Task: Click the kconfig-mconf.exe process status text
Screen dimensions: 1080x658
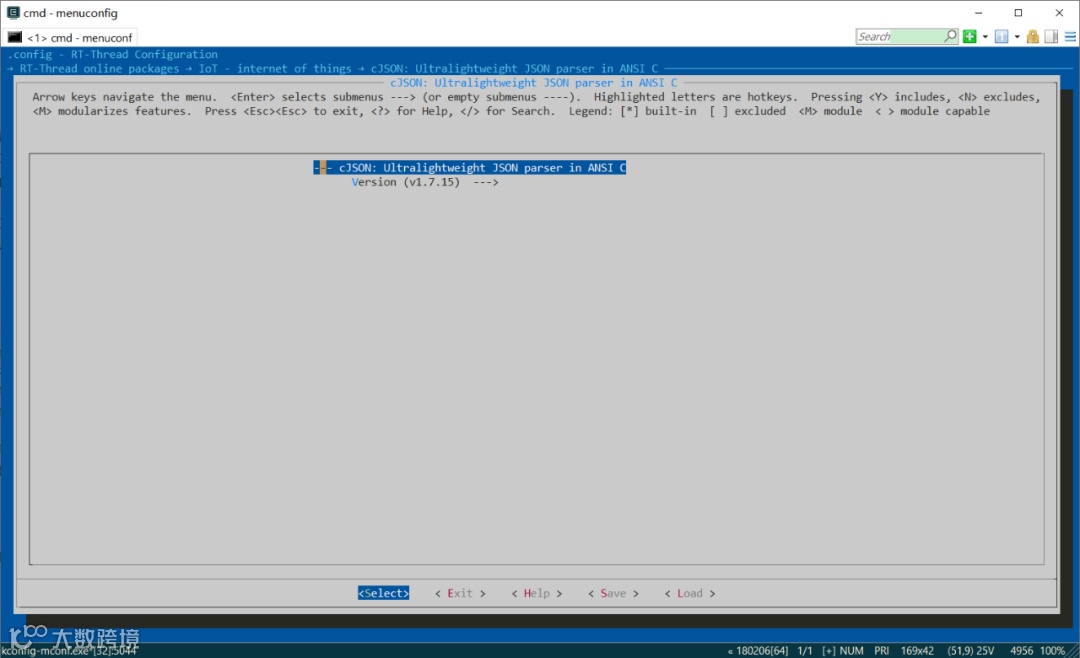Action: click(69, 650)
